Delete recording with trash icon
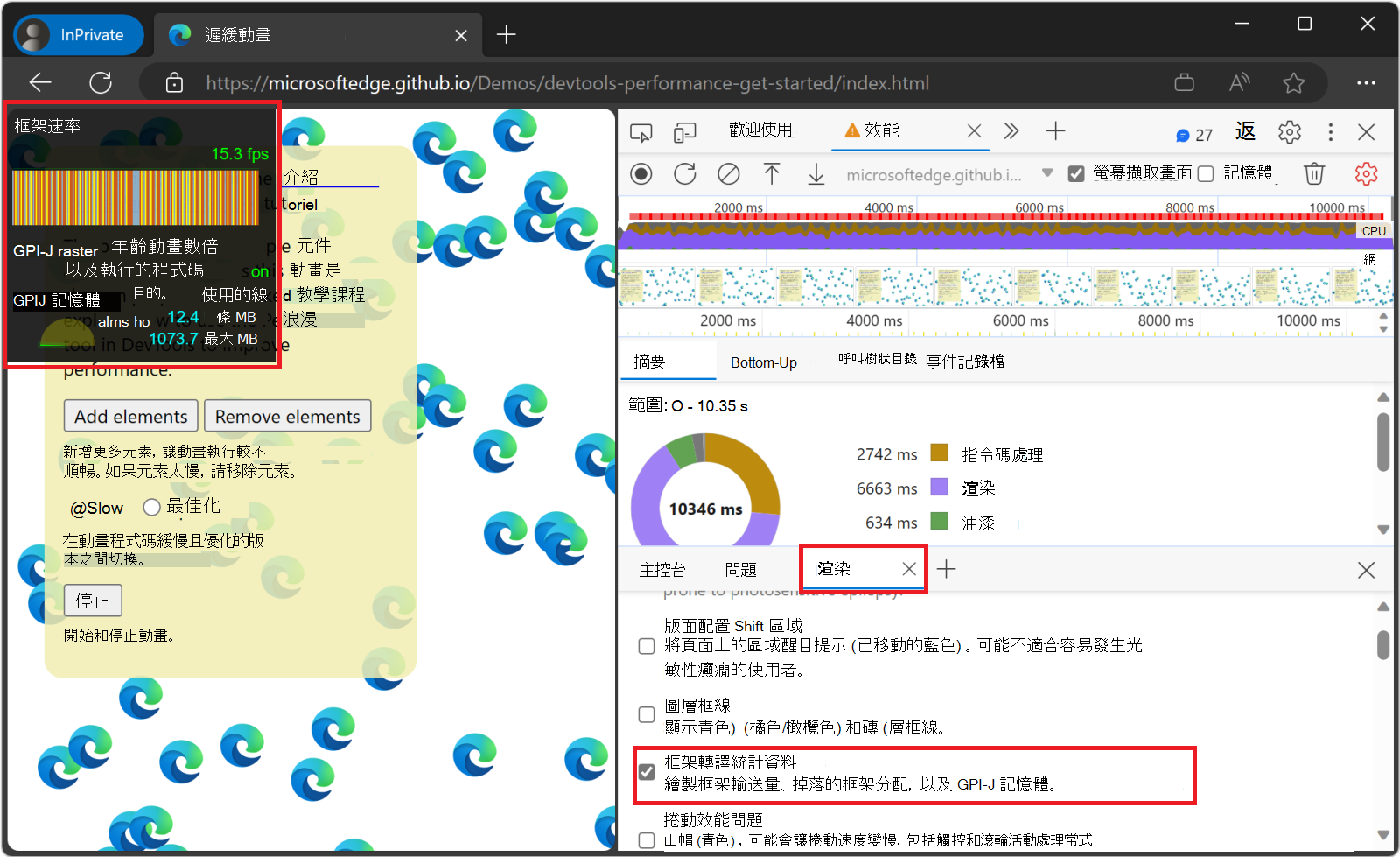Image resolution: width=1400 pixels, height=857 pixels. click(1314, 173)
